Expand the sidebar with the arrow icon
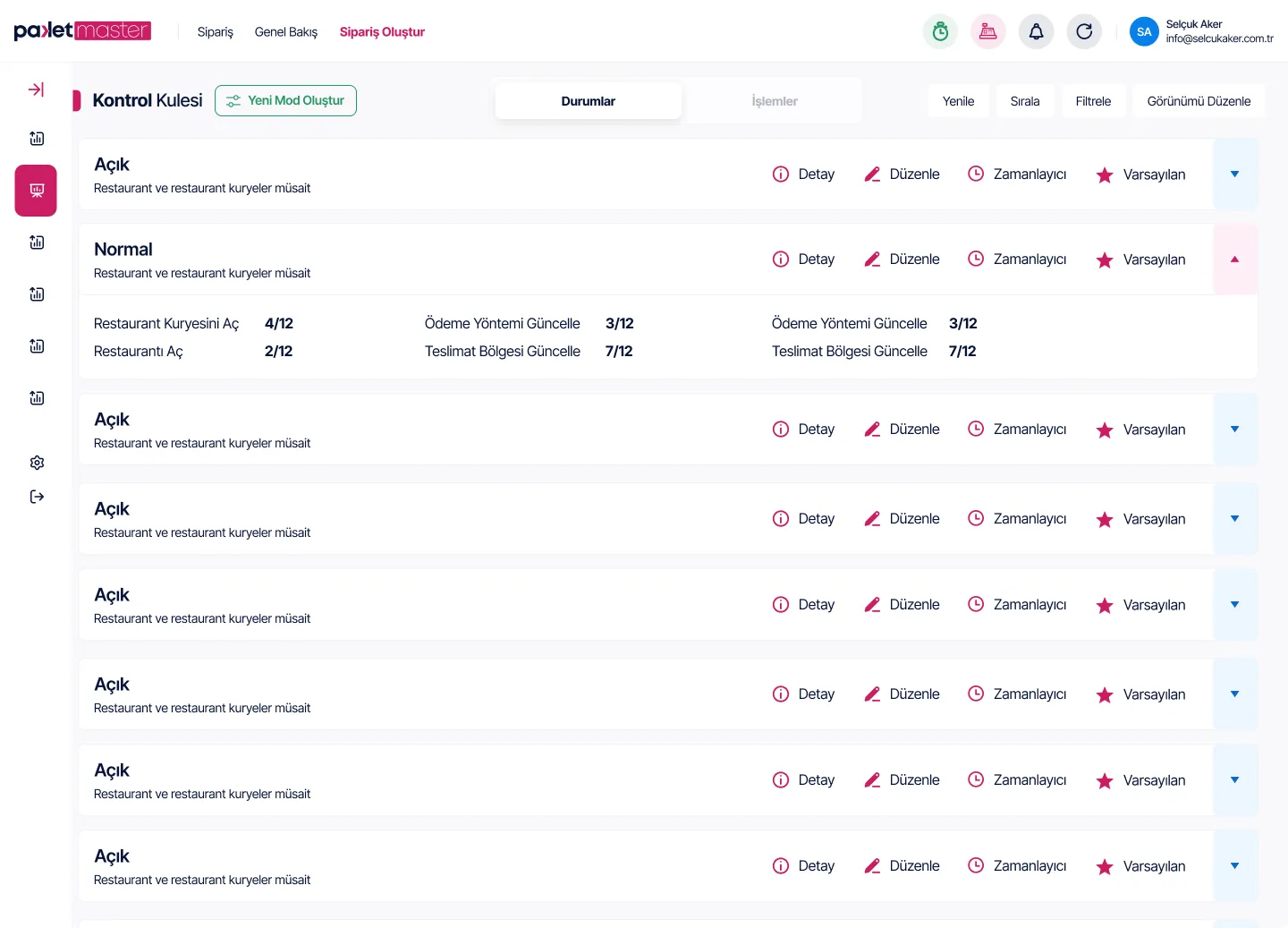The image size is (1288, 928). 37,89
